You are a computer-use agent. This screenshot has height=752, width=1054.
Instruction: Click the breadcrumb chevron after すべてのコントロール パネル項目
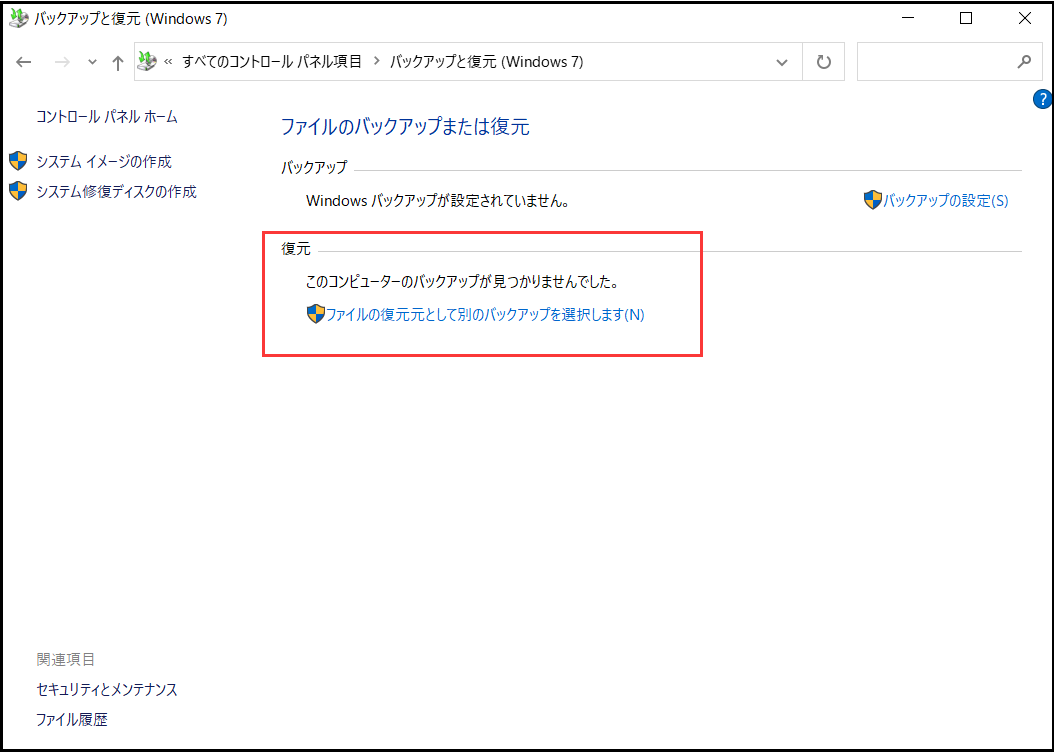click(376, 61)
